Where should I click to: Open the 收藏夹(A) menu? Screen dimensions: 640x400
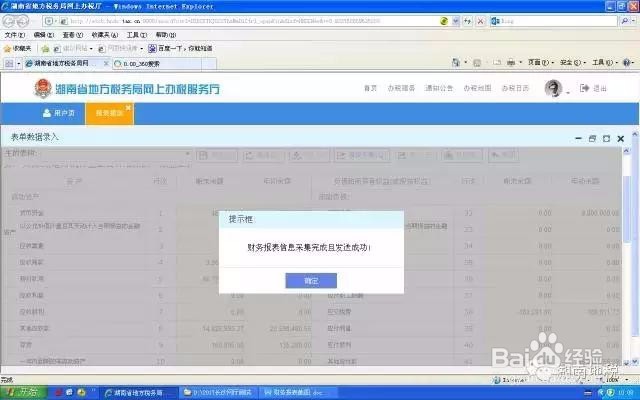click(x=104, y=35)
